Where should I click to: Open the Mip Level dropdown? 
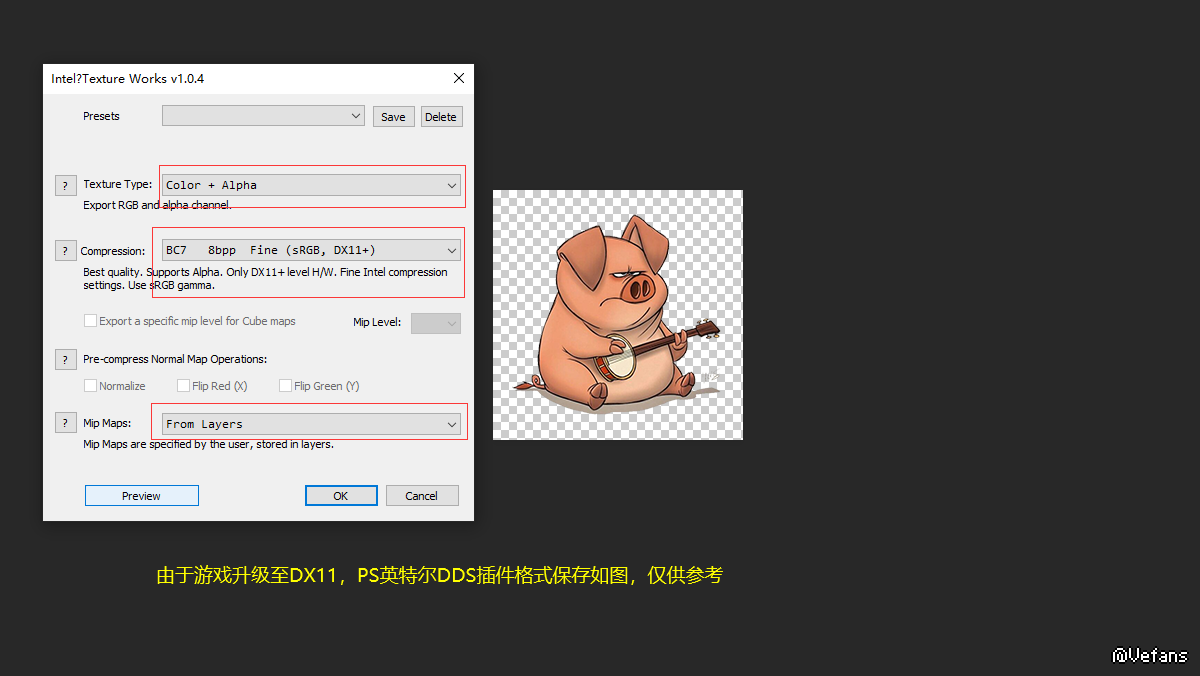coord(436,323)
